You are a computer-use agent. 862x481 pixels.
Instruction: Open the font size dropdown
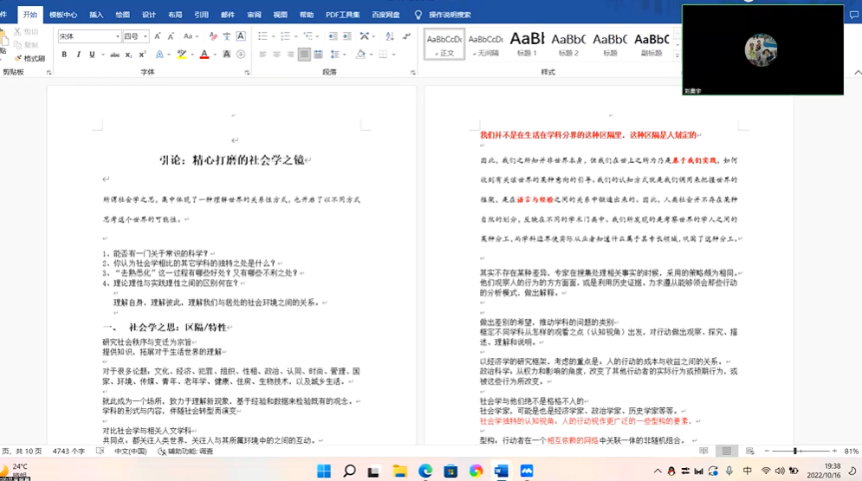[145, 36]
